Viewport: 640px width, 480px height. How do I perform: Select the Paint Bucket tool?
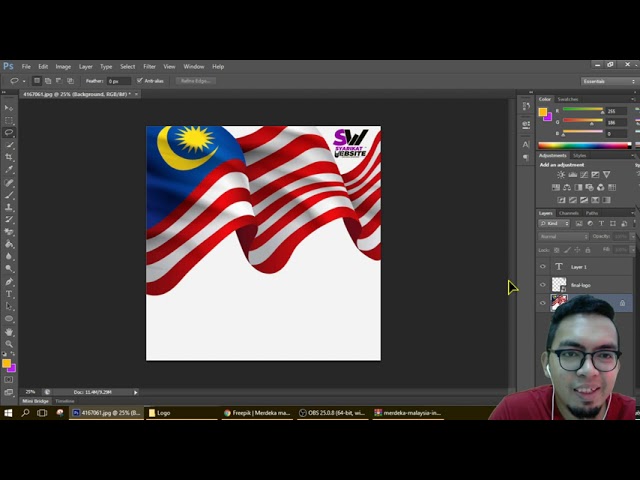point(9,244)
